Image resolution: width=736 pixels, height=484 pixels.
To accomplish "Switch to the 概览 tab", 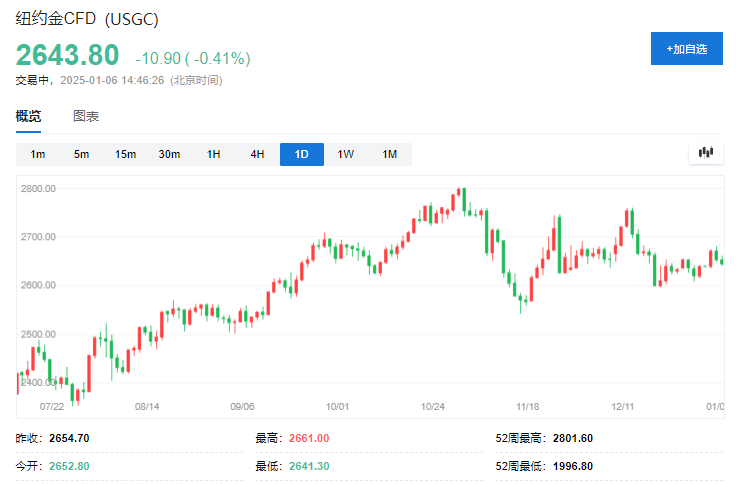I will pyautogui.click(x=28, y=116).
